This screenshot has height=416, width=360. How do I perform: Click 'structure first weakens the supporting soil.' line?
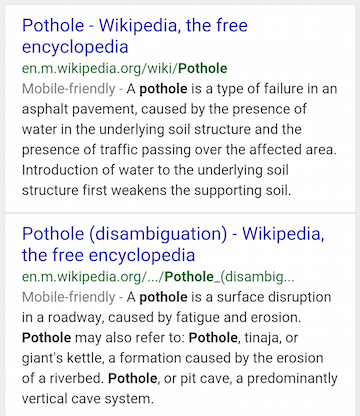tap(156, 191)
